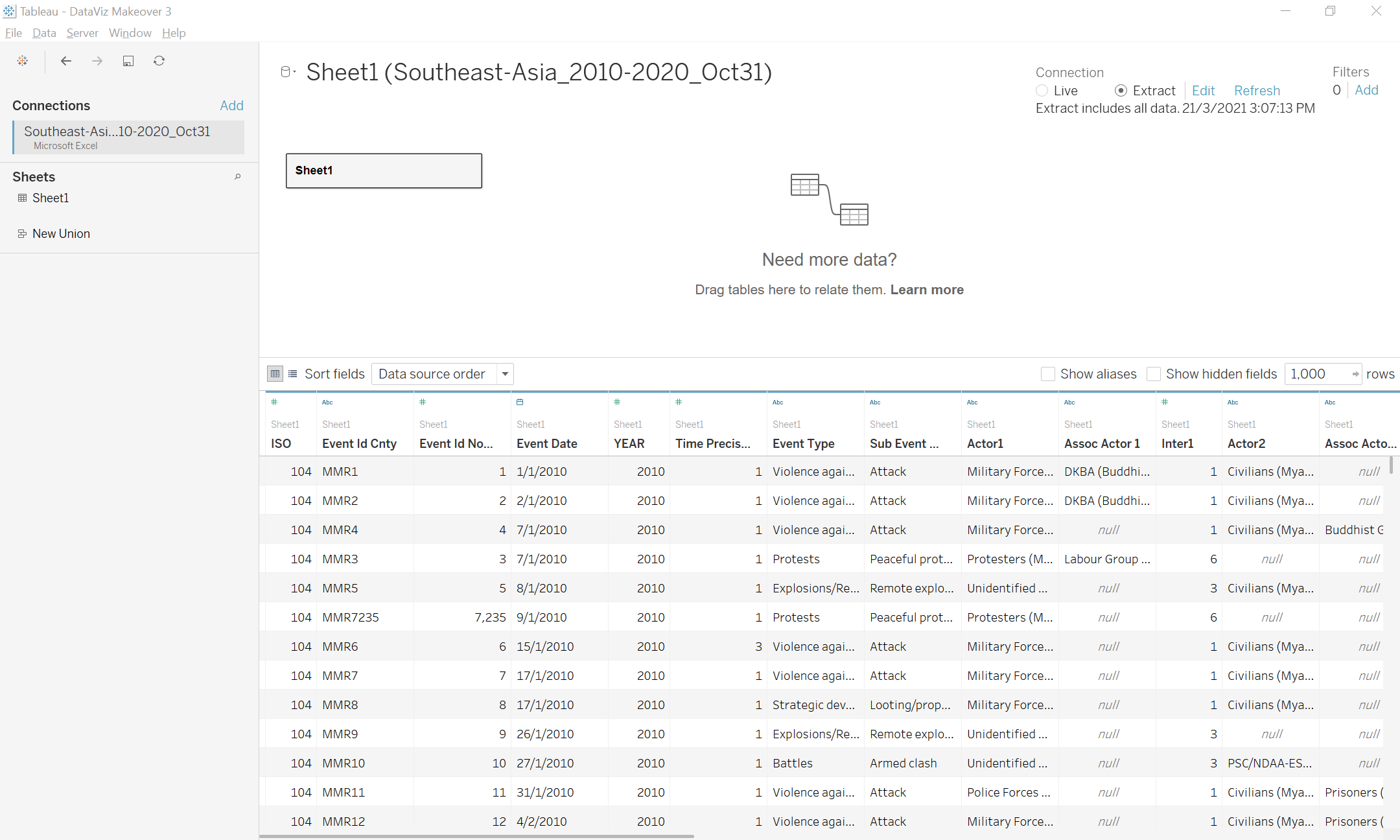This screenshot has width=1400, height=840.
Task: Open the Server menu
Action: point(82,33)
